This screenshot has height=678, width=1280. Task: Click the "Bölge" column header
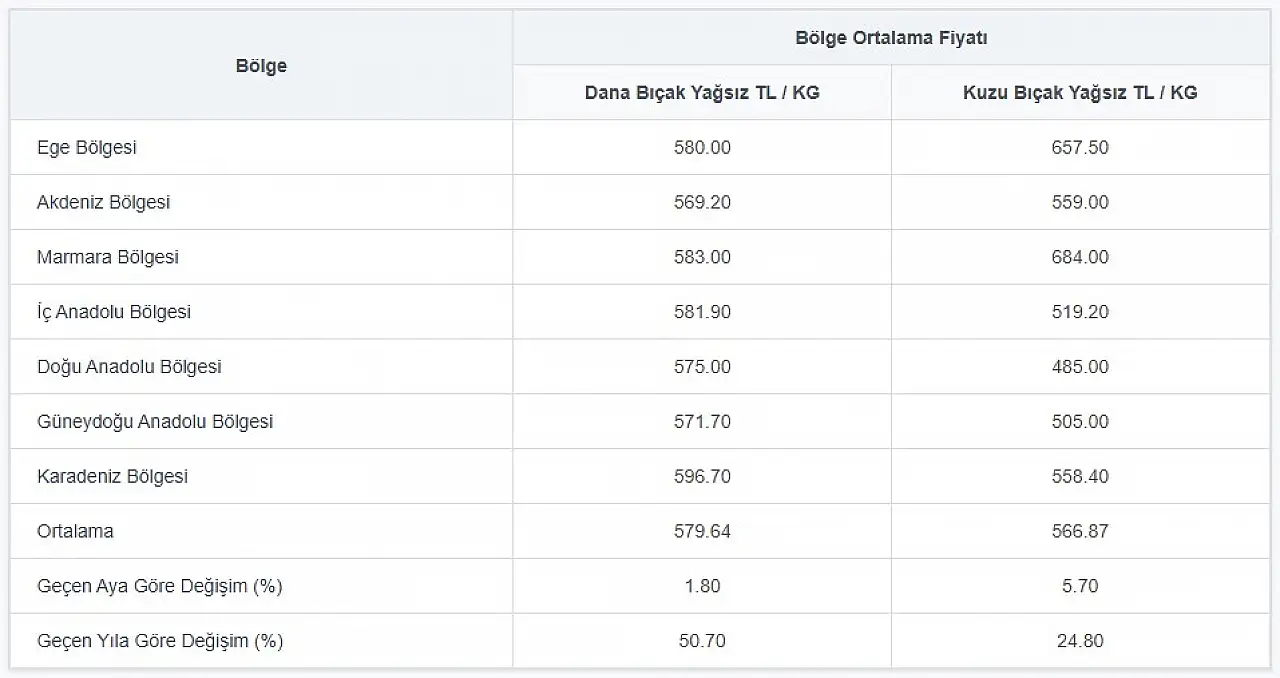point(261,66)
